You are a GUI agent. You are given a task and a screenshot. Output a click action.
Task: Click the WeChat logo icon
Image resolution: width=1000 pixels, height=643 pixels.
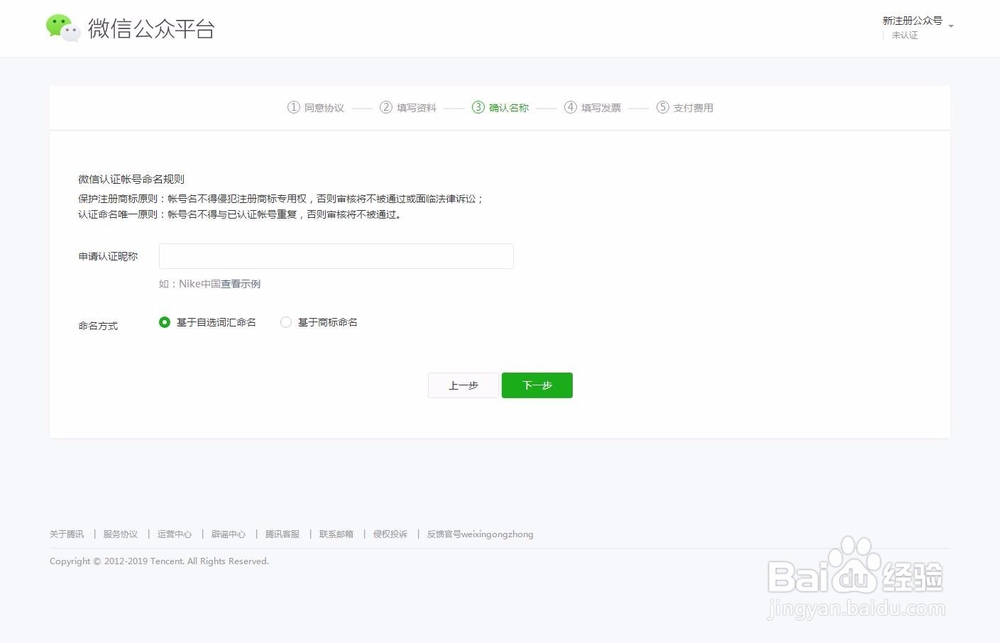[63, 28]
